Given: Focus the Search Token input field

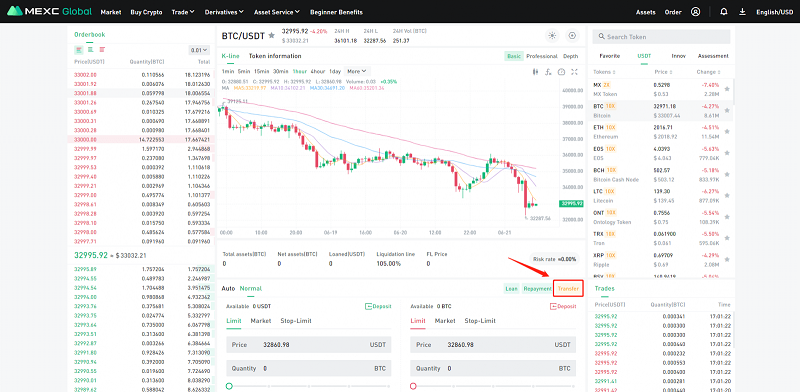Looking at the screenshot, I should (x=661, y=37).
